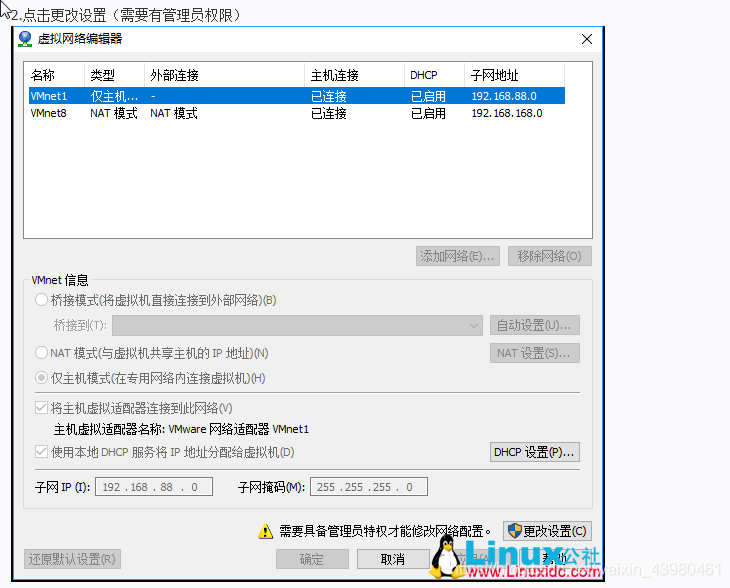Close the 虚拟网络编辑器 dialog
This screenshot has height=588, width=730.
pos(587,39)
